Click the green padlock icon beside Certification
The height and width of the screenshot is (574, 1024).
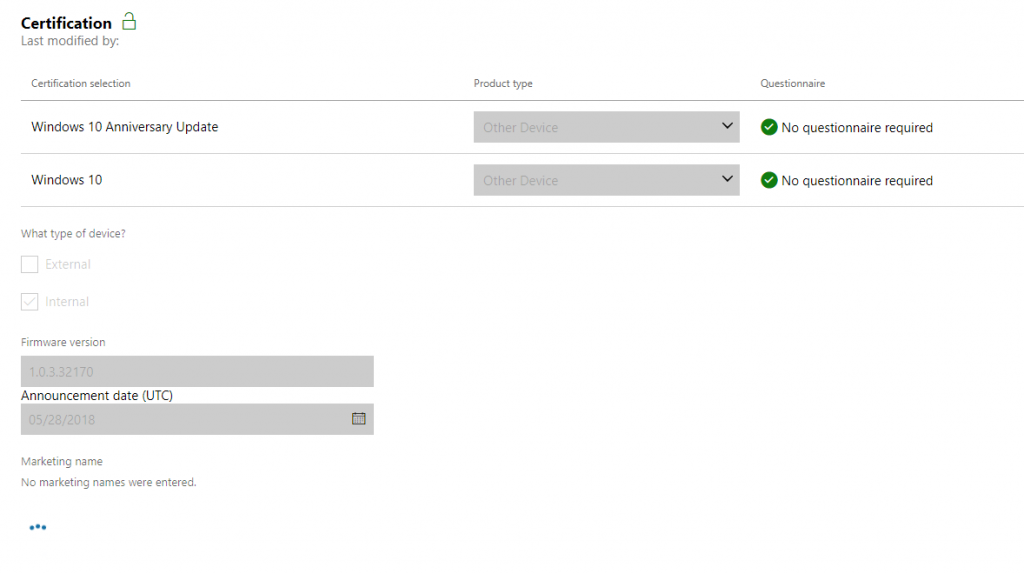tap(129, 22)
